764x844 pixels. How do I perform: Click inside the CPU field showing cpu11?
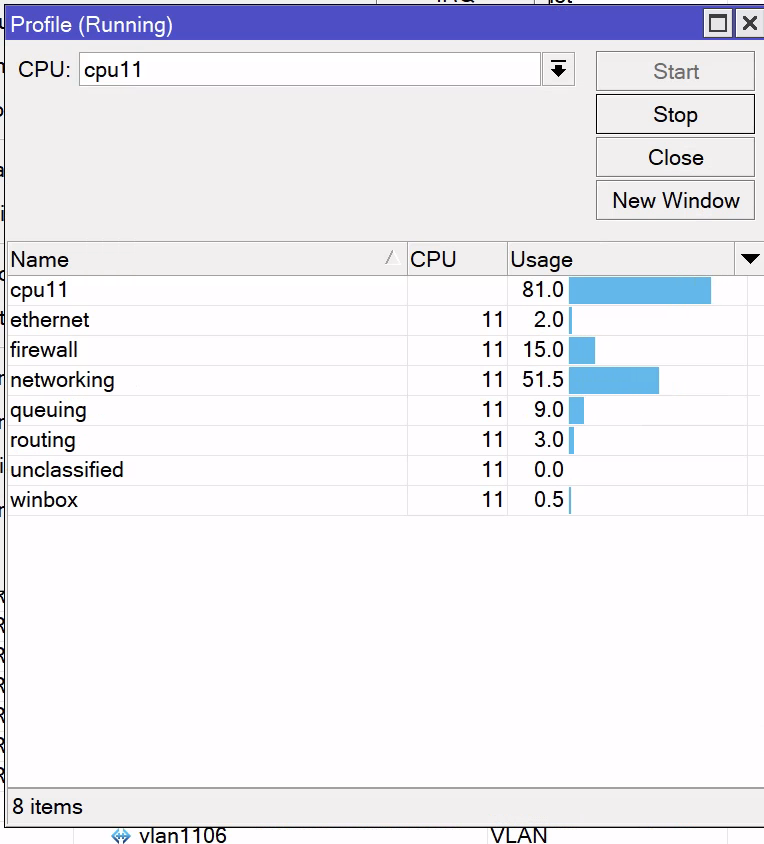(300, 69)
